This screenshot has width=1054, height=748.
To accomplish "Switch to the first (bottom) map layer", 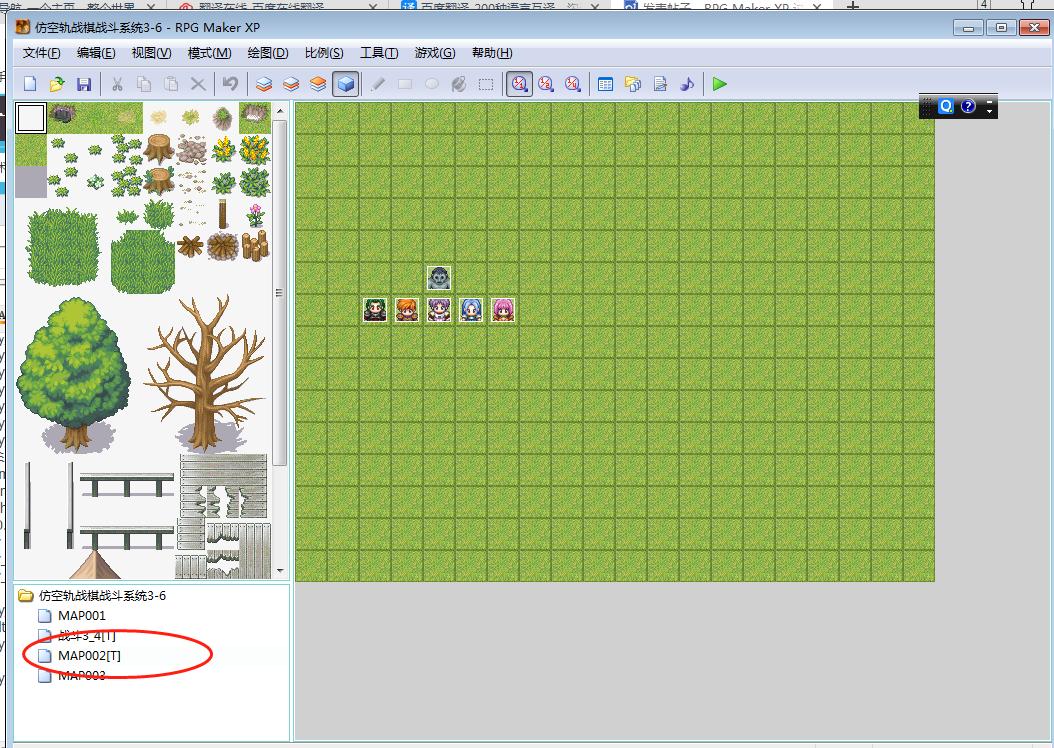I will coord(264,84).
